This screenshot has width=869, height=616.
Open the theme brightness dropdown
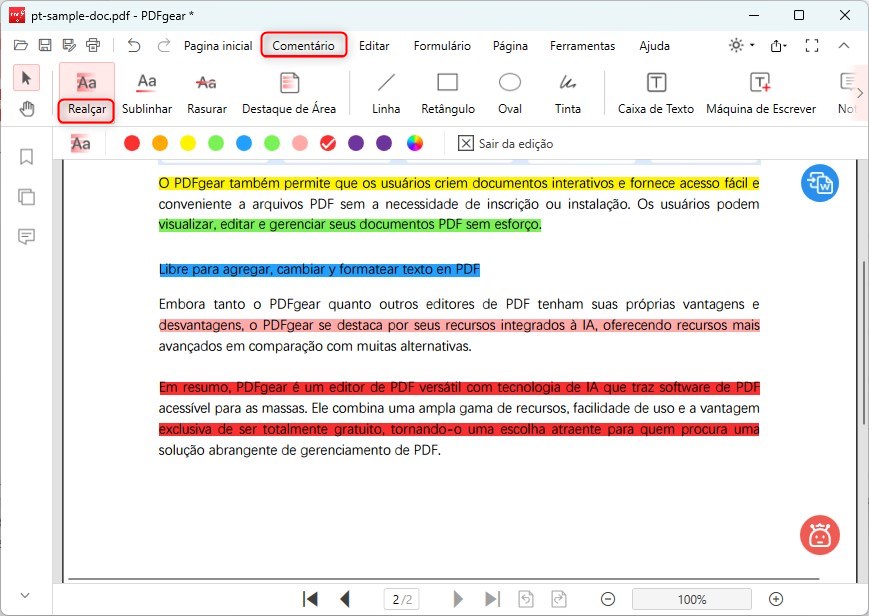point(742,46)
